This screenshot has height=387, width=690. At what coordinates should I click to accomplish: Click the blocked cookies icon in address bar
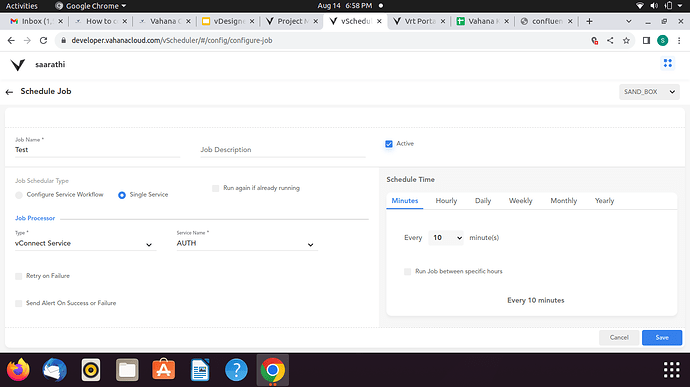click(x=595, y=41)
